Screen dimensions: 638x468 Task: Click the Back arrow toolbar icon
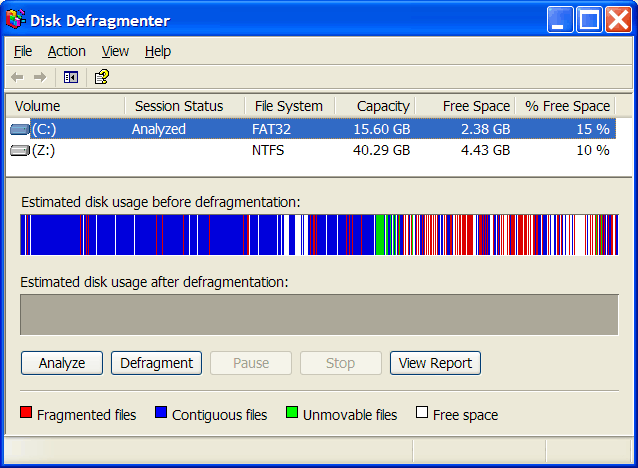(17, 77)
